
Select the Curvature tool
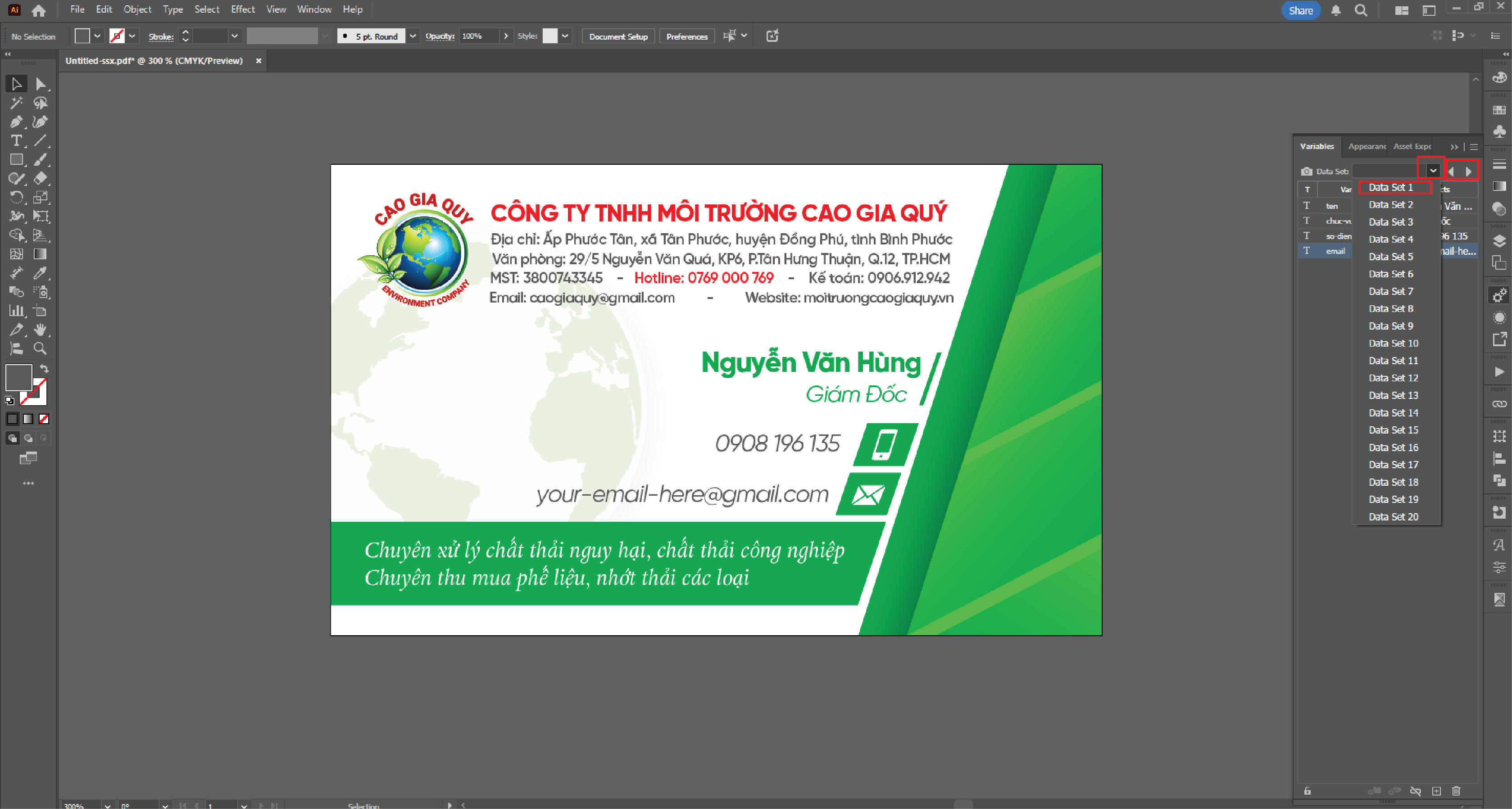tap(40, 122)
